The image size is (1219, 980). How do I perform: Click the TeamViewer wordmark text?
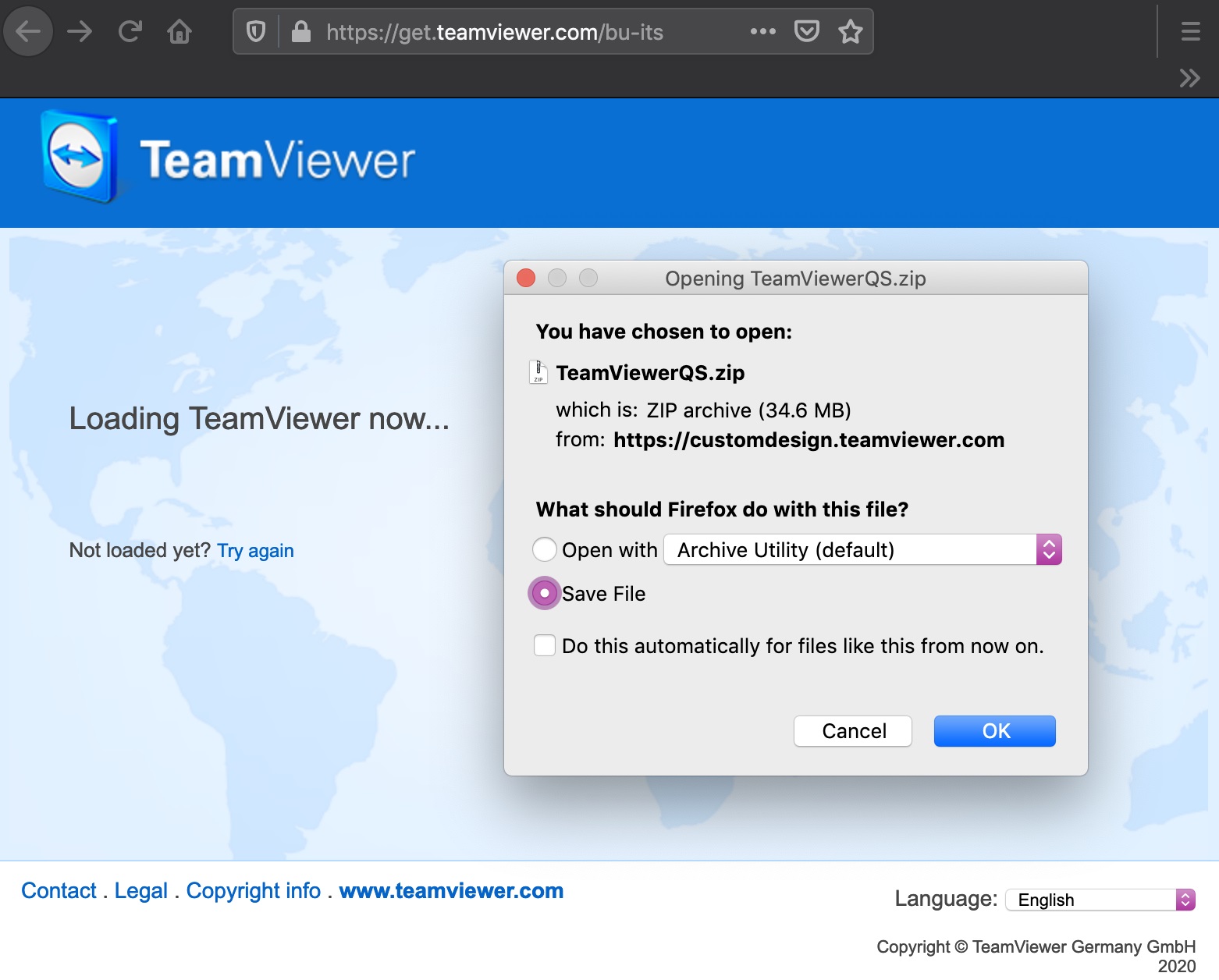click(278, 160)
